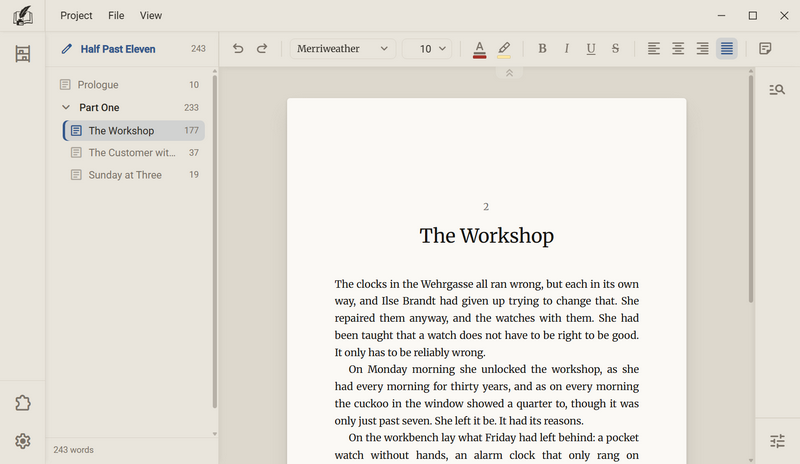Insert a note or comment
The image size is (800, 464).
(x=765, y=48)
